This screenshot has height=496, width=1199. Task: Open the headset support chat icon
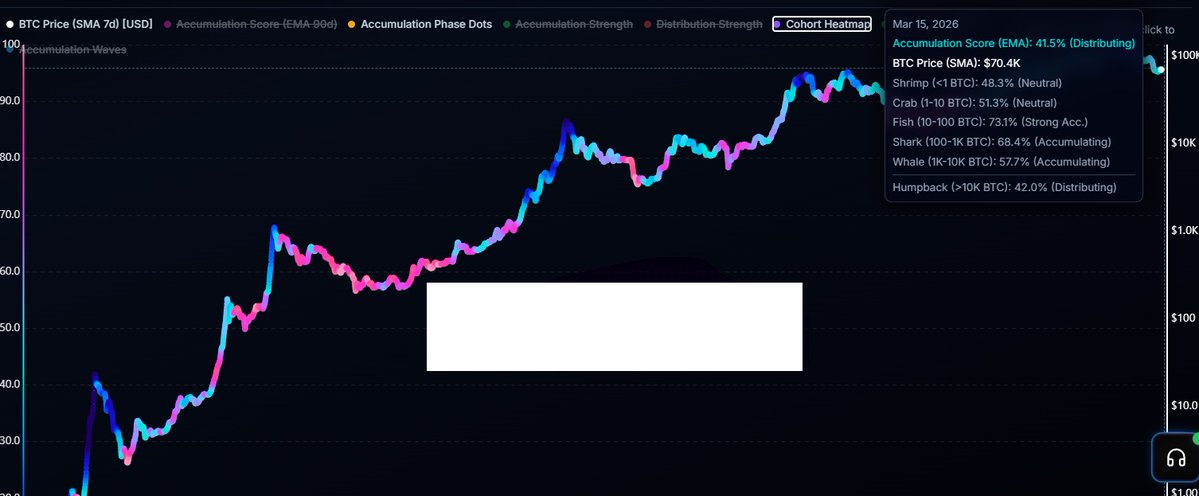coord(1175,458)
